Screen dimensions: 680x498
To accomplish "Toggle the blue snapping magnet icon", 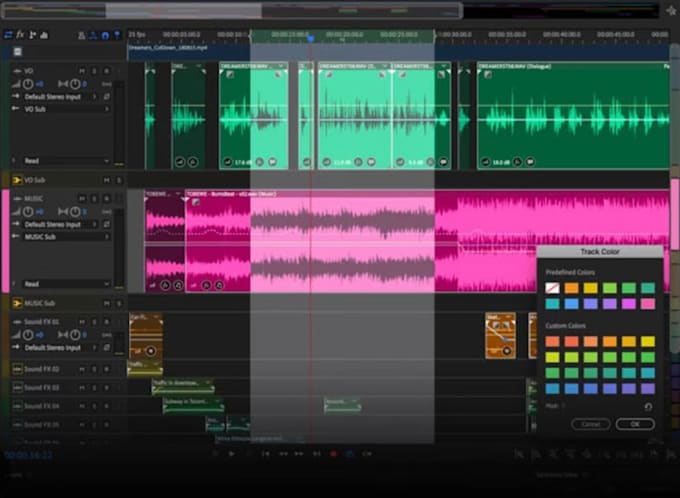I will (105, 36).
